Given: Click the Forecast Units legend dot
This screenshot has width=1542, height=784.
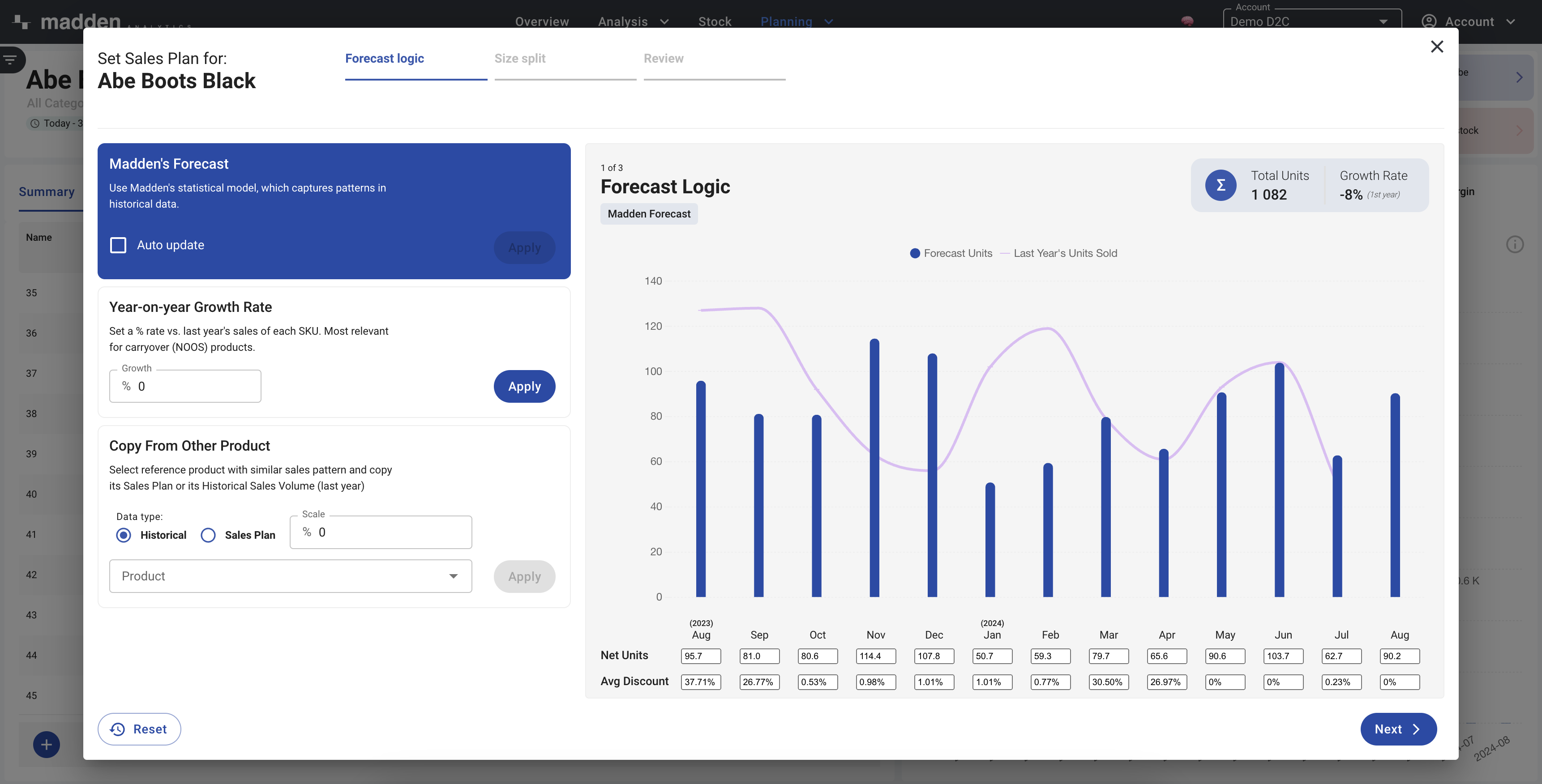Looking at the screenshot, I should (x=915, y=253).
